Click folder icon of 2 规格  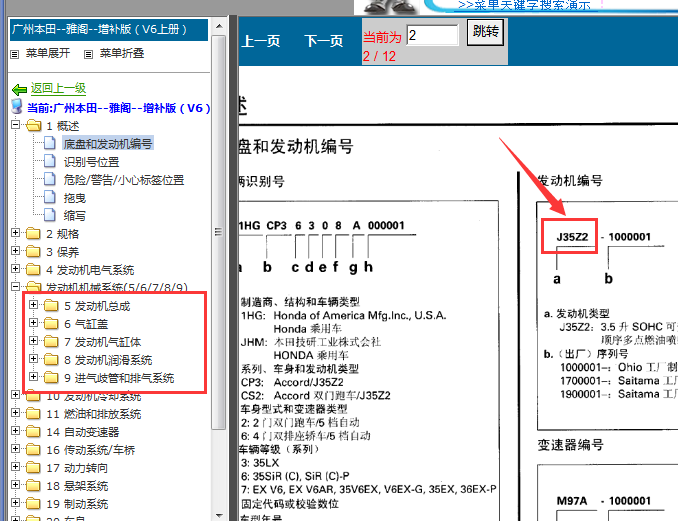(33, 234)
